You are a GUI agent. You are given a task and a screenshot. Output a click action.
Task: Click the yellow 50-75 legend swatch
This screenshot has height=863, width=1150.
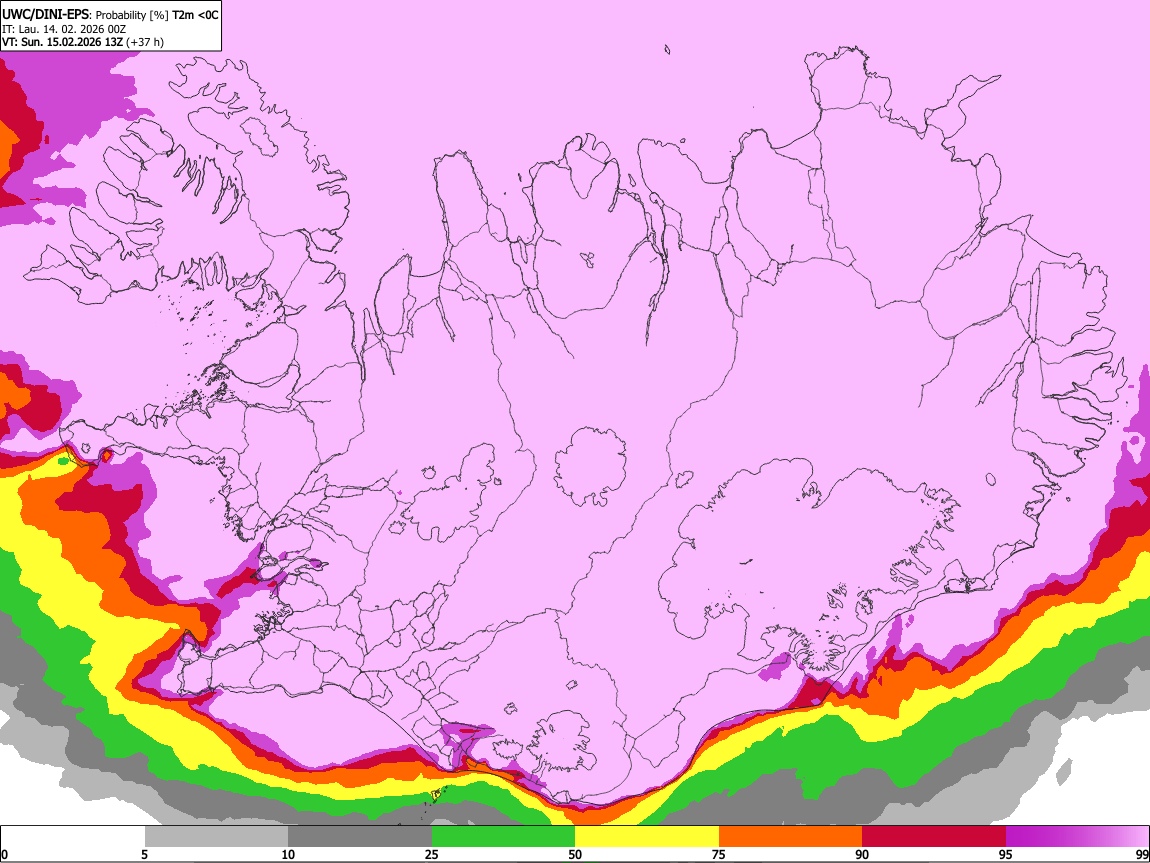coord(647,837)
